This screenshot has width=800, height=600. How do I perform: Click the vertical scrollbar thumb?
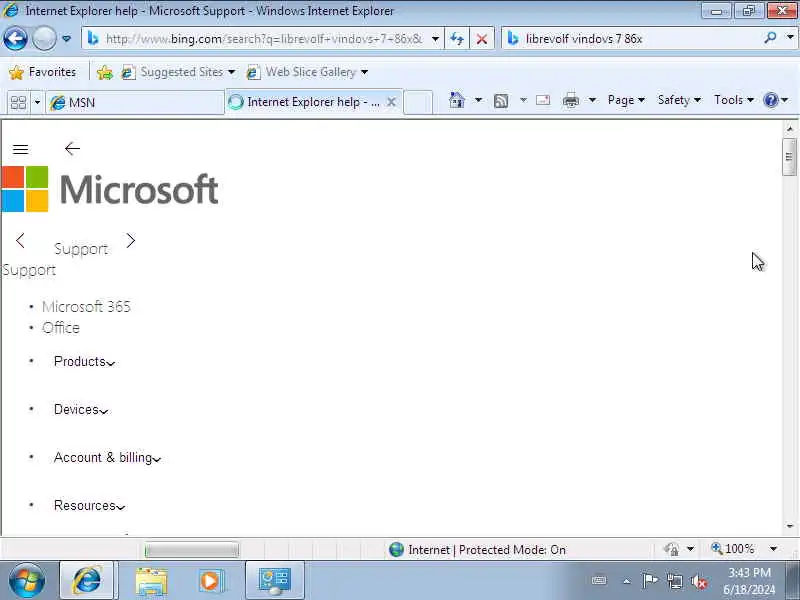point(789,157)
